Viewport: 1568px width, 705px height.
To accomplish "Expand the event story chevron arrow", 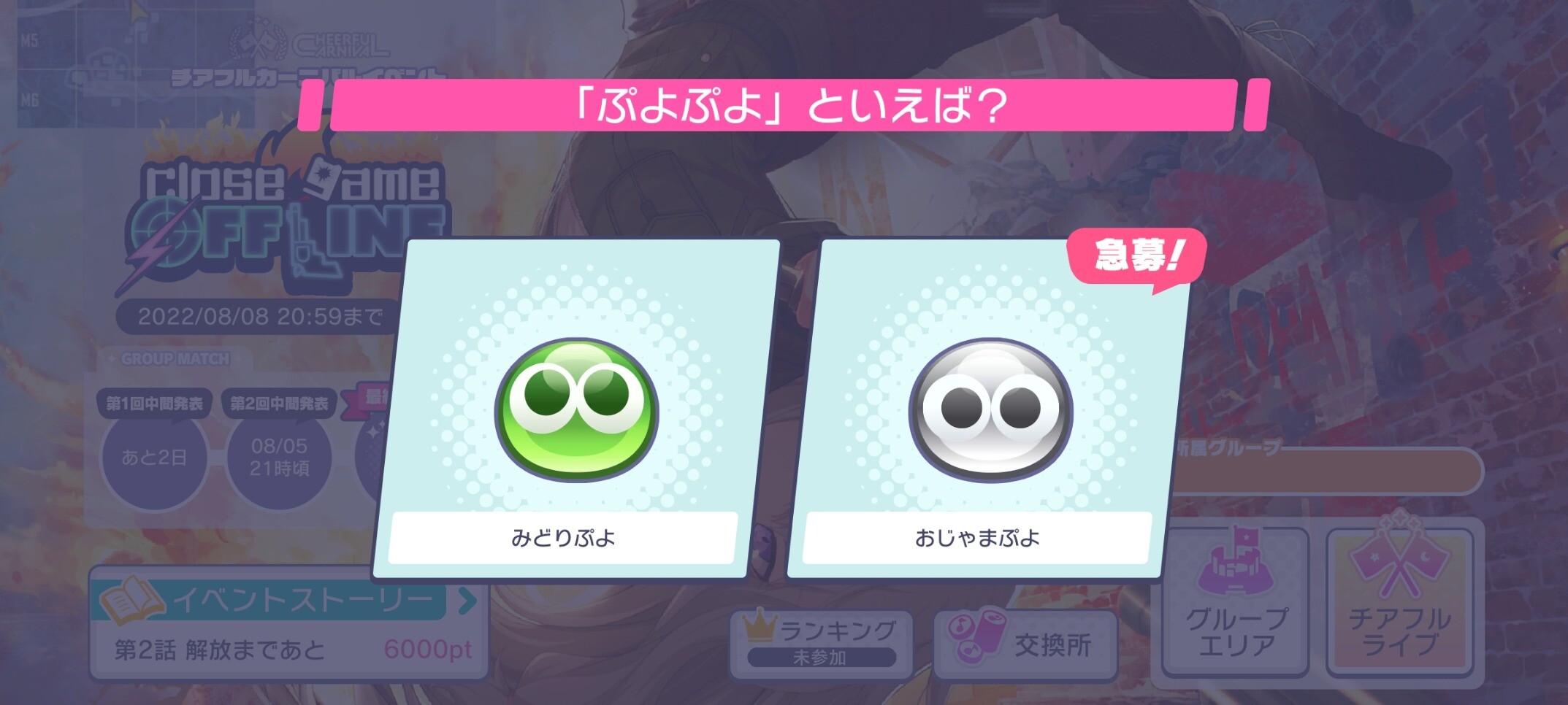I will pyautogui.click(x=467, y=601).
